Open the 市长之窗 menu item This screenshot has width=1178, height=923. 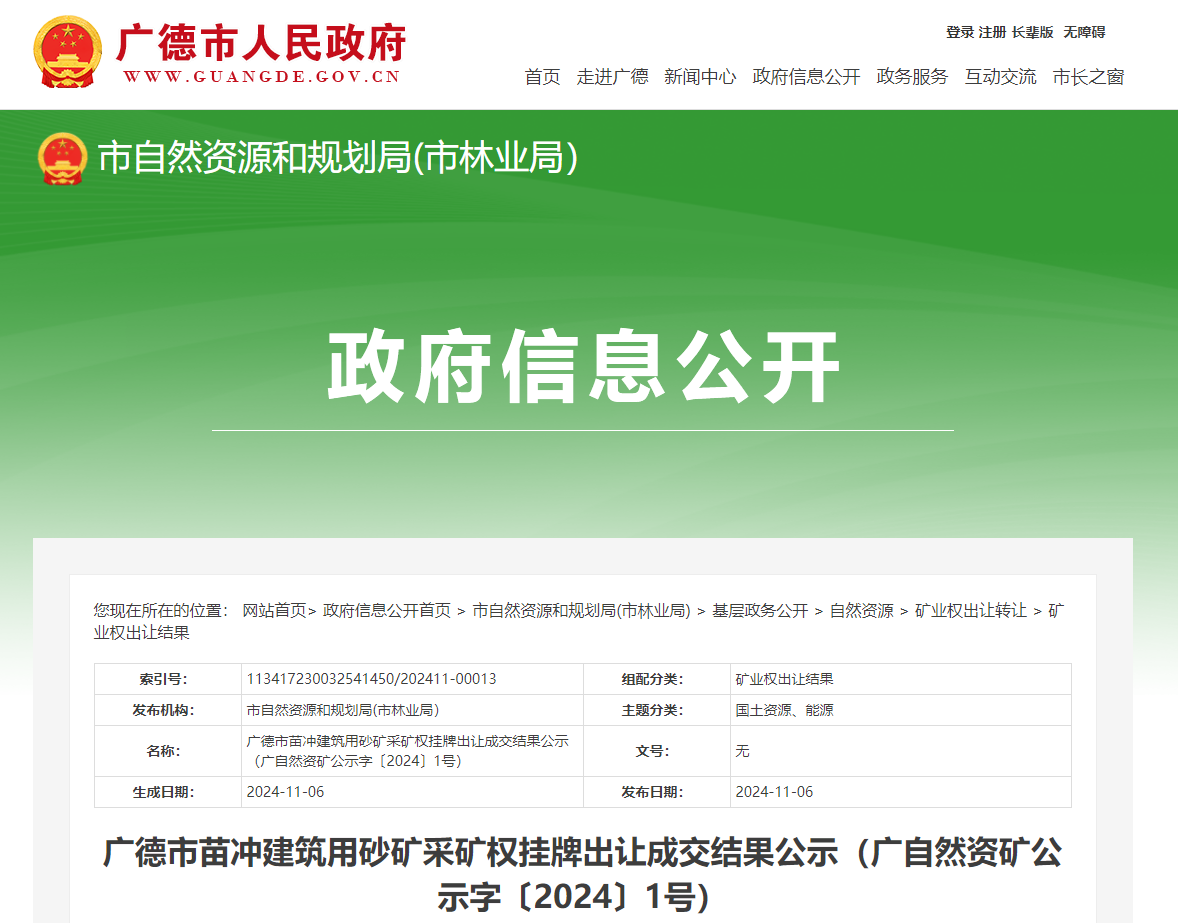click(1088, 77)
